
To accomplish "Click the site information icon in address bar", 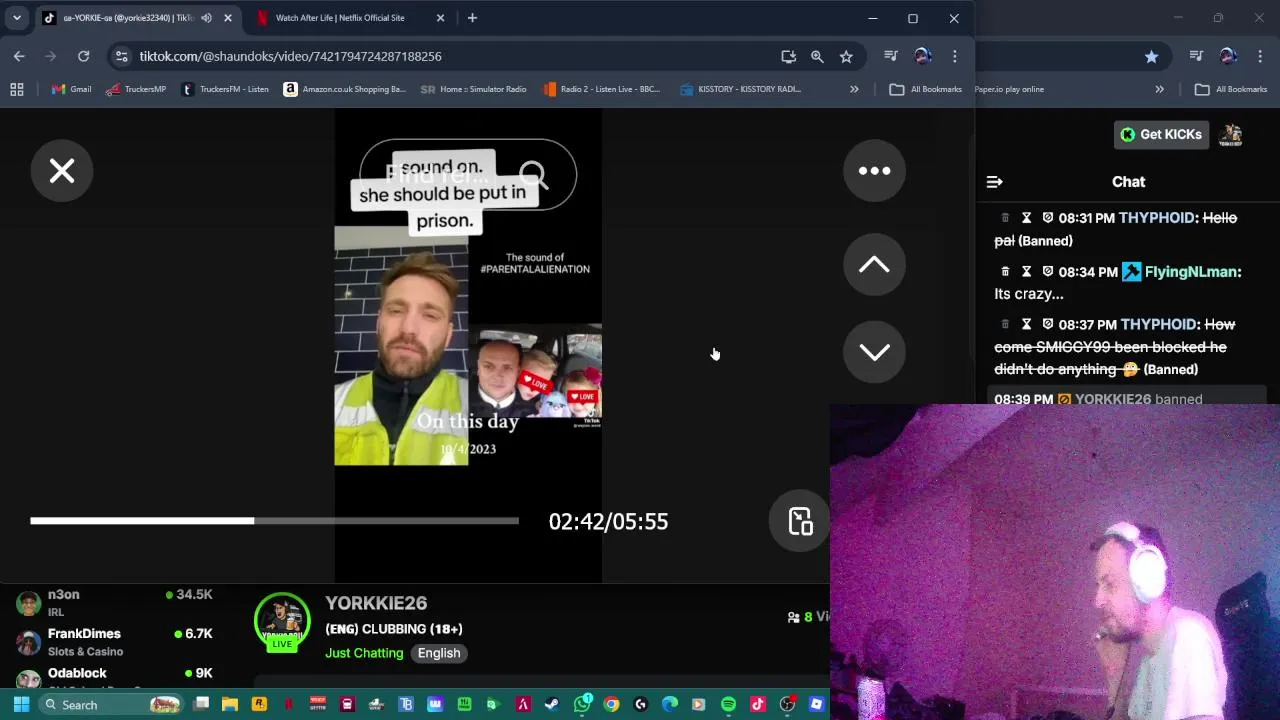I will click(x=121, y=56).
